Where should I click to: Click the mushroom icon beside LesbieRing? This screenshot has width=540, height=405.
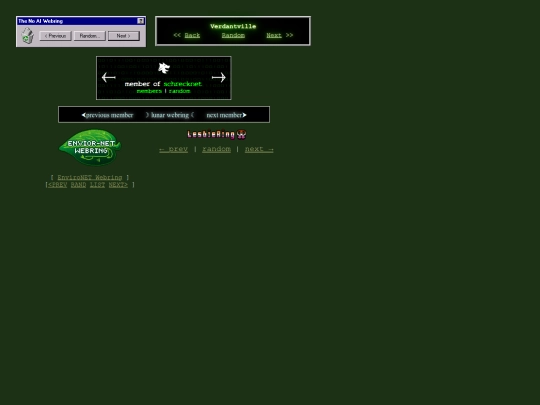coord(241,134)
